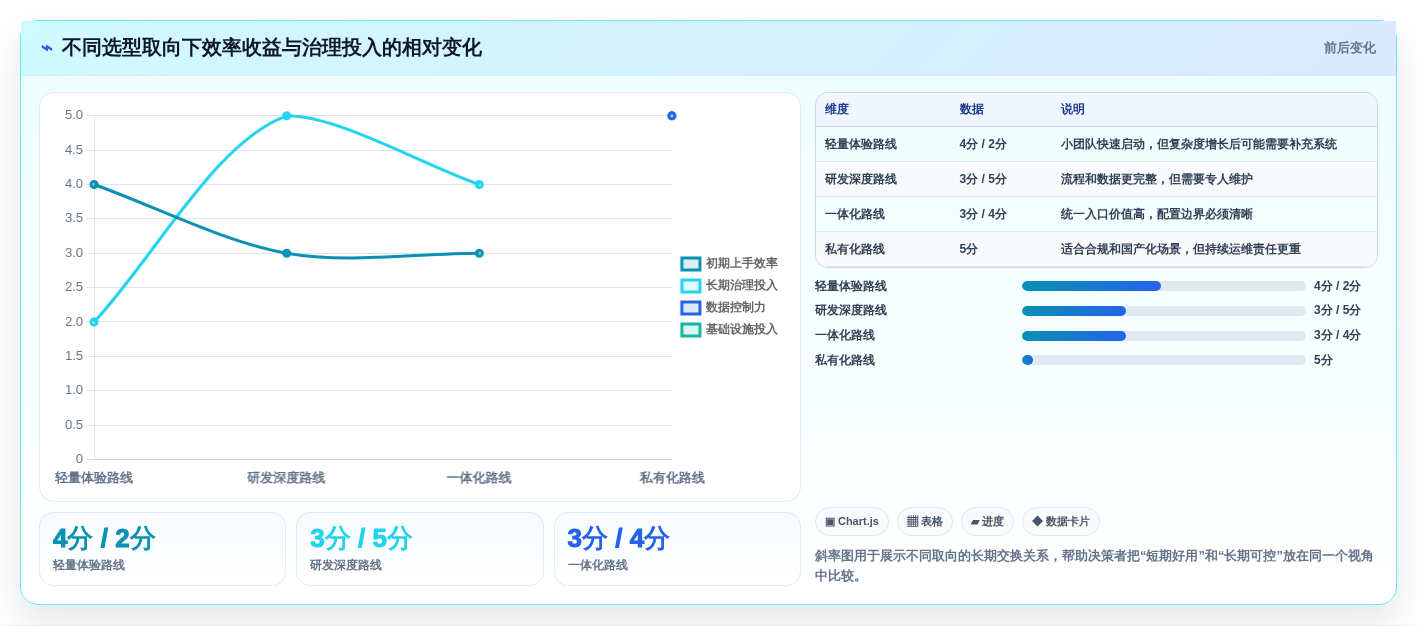Click the 基础设施投入 legend color box
The width and height of the screenshot is (1417, 626).
pos(691,330)
